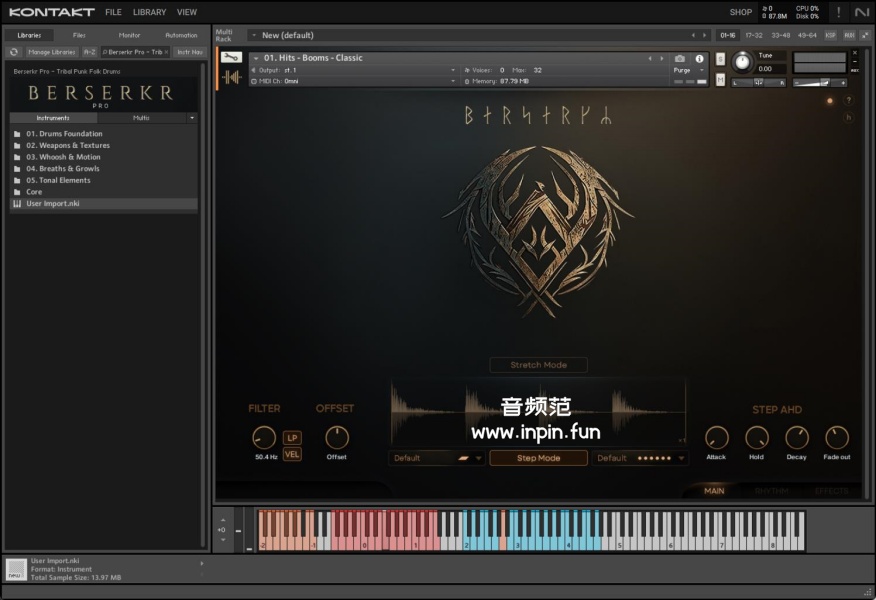Open the instrument info icon

pyautogui.click(x=699, y=58)
